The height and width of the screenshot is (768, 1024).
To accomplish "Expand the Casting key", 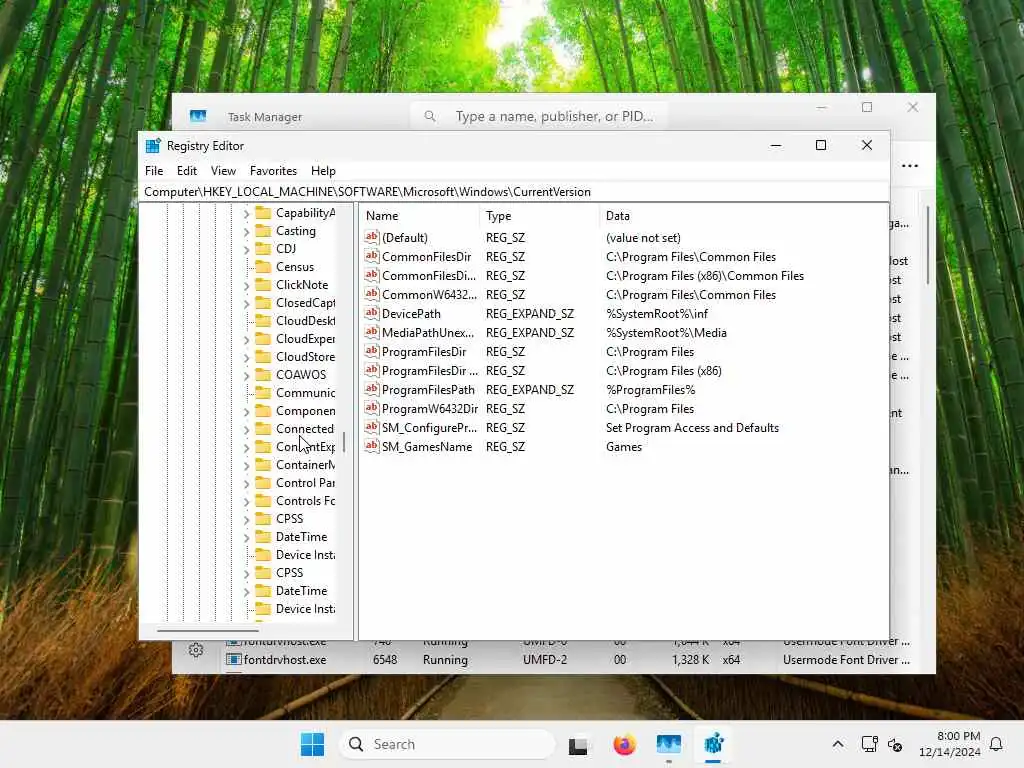I will tap(246, 231).
